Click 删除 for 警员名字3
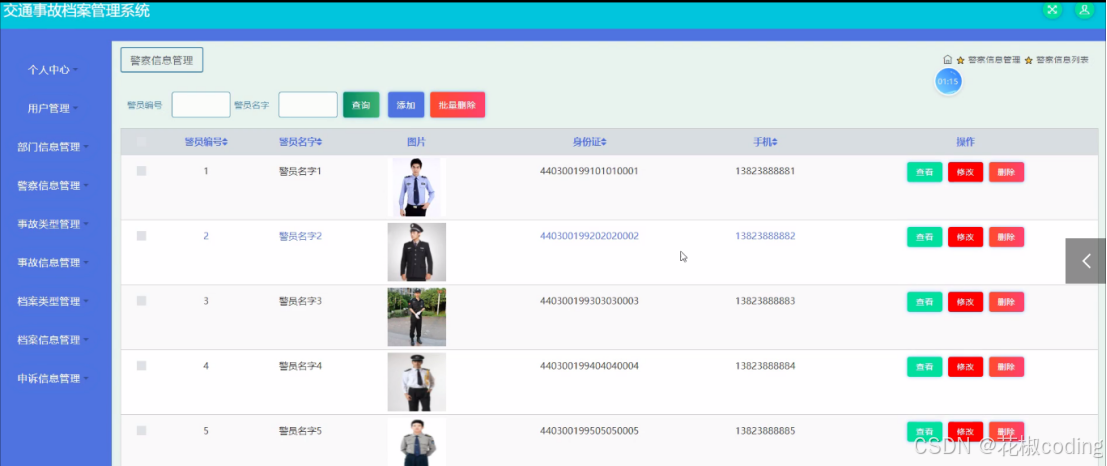Viewport: 1107px width, 466px height. tap(1006, 301)
